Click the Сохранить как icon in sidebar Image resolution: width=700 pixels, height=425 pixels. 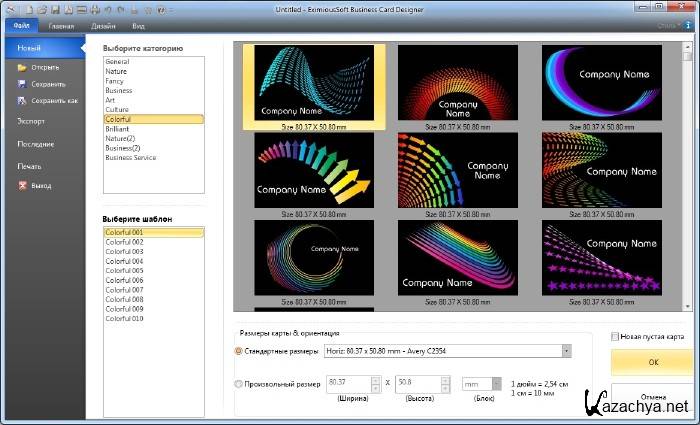coord(21,101)
